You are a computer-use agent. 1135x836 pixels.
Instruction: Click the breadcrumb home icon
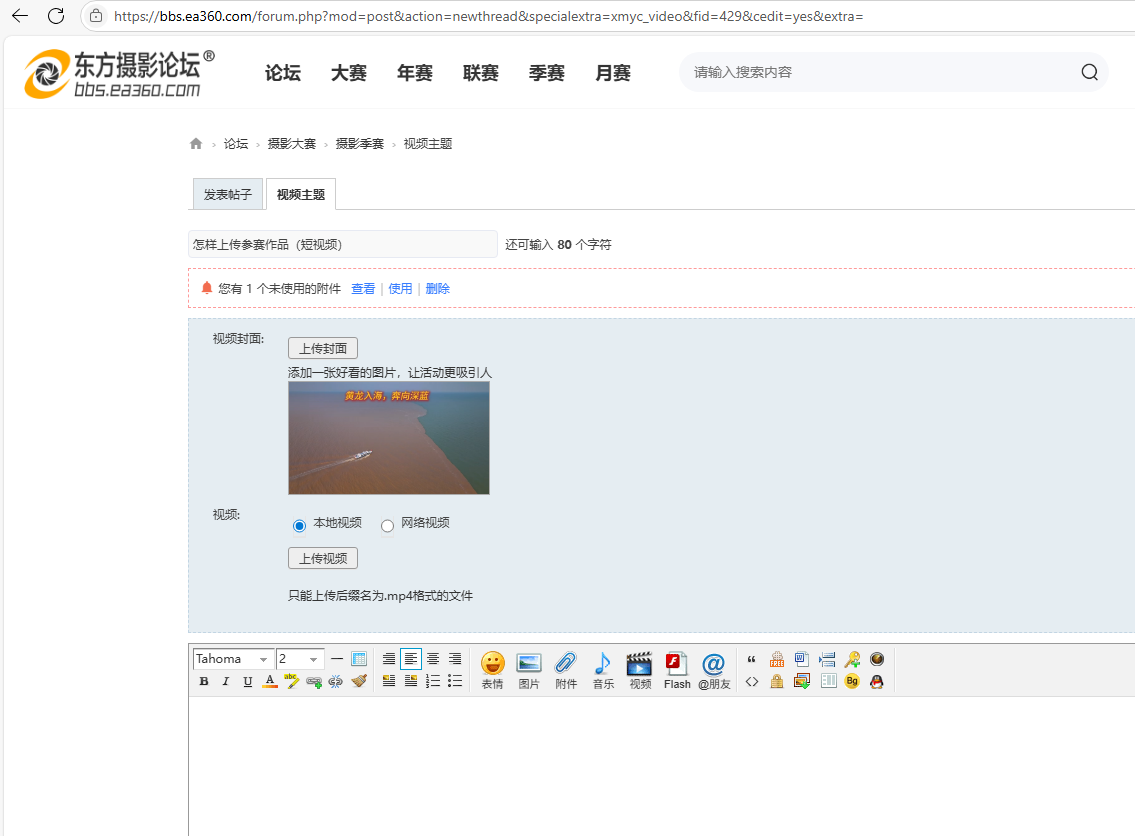tap(196, 143)
